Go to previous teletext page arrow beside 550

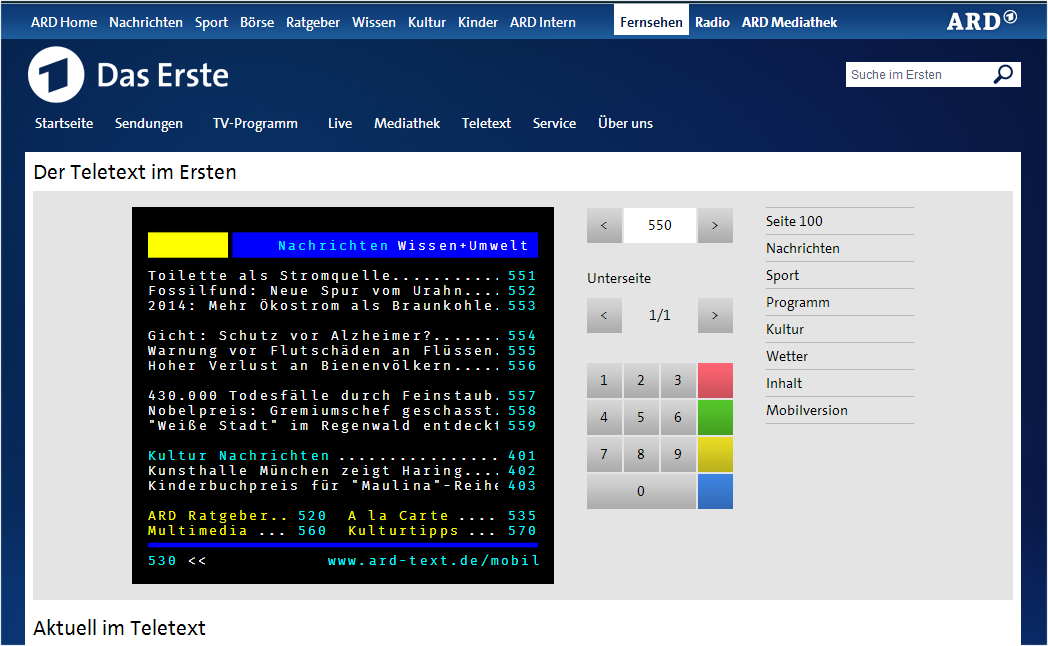coord(604,225)
